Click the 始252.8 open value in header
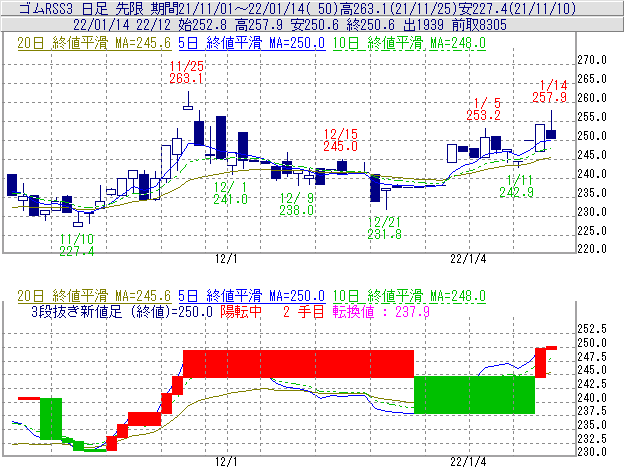The height and width of the screenshot is (475, 624). [x=203, y=25]
